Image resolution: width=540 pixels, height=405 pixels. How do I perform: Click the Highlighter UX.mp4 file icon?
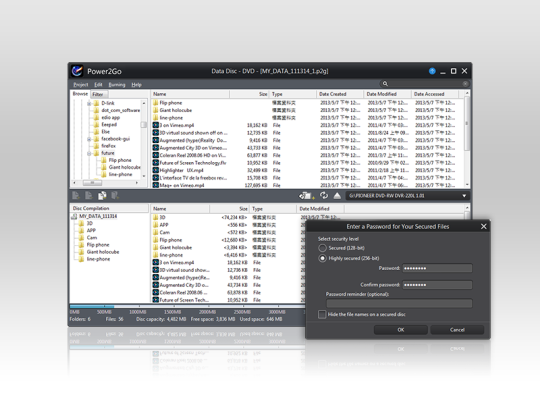[x=156, y=170]
